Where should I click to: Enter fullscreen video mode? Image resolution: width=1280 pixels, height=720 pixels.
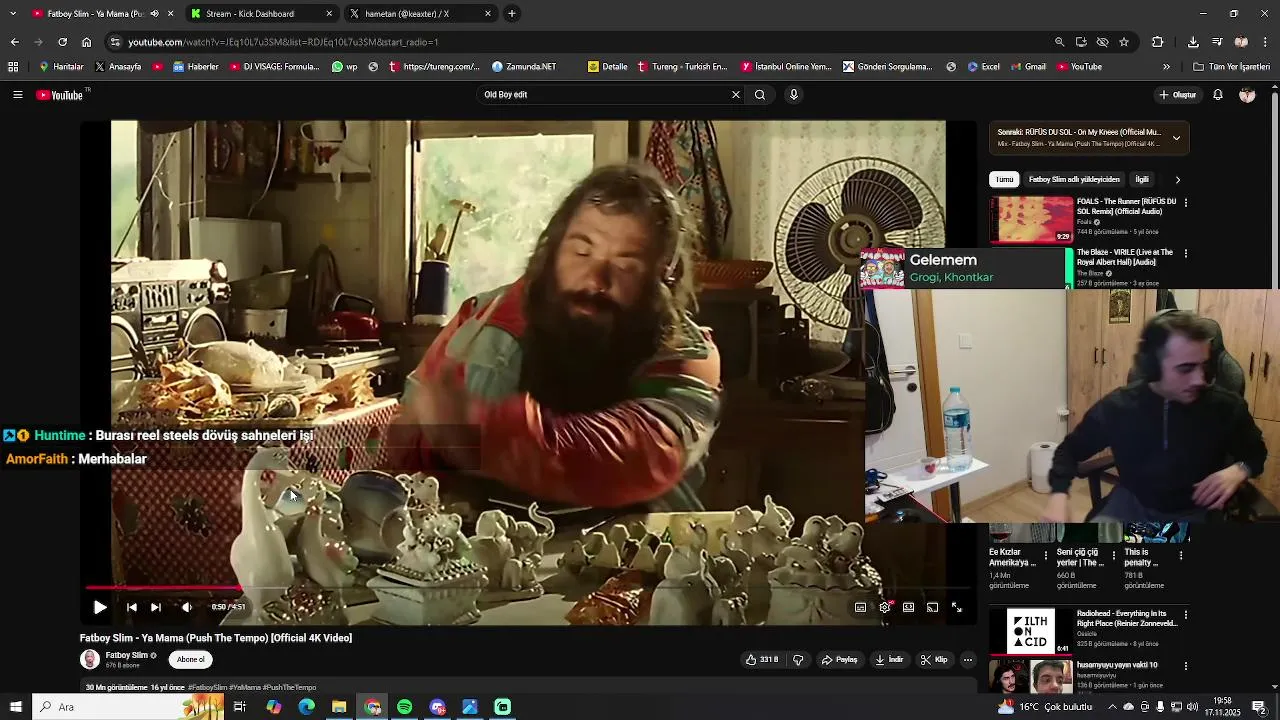coord(956,607)
